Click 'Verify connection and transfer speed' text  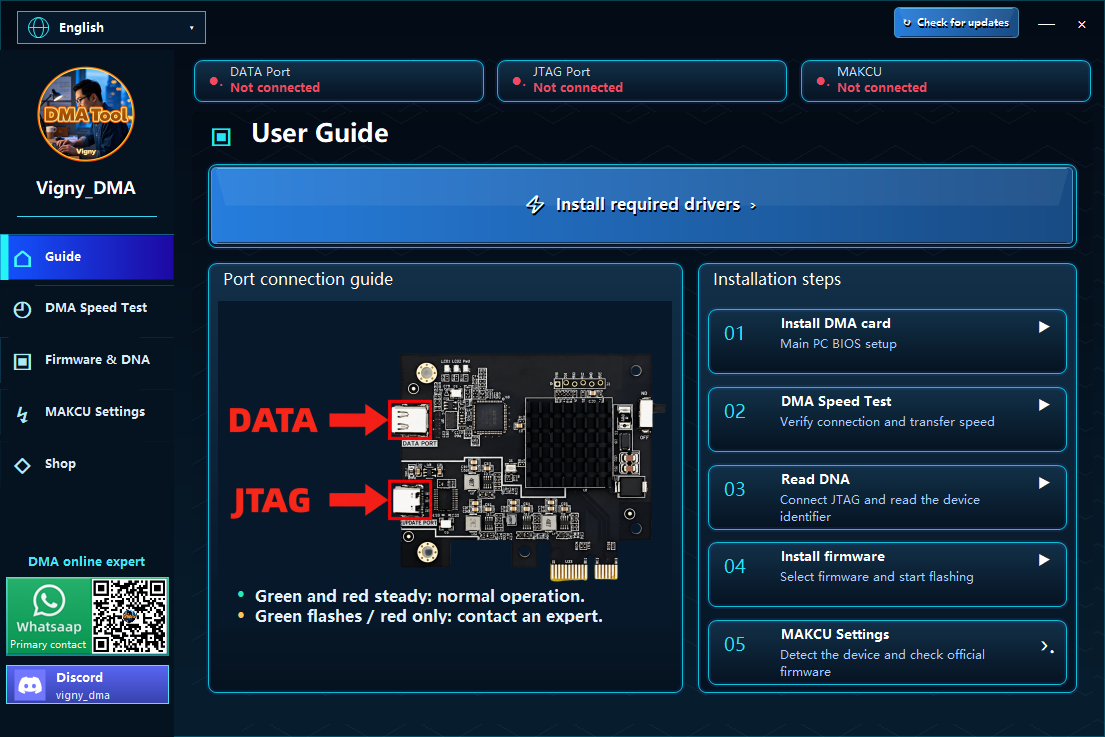[x=887, y=421]
